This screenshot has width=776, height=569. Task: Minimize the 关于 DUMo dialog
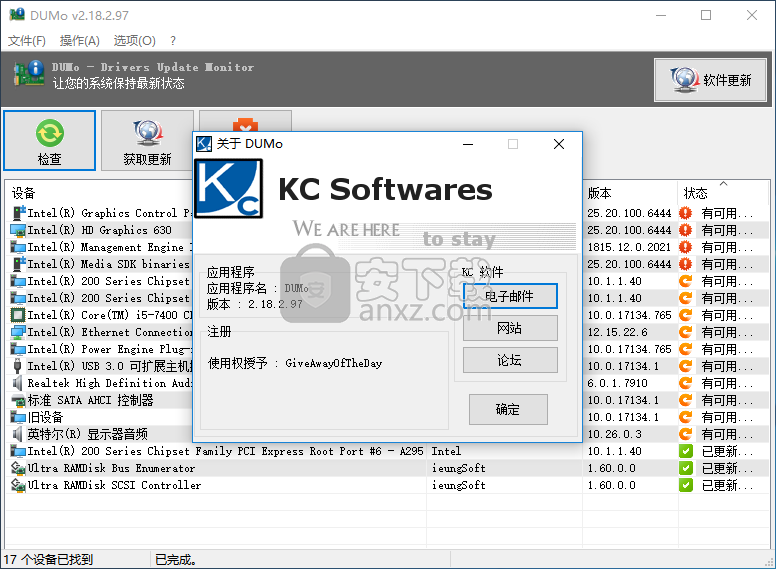468,144
